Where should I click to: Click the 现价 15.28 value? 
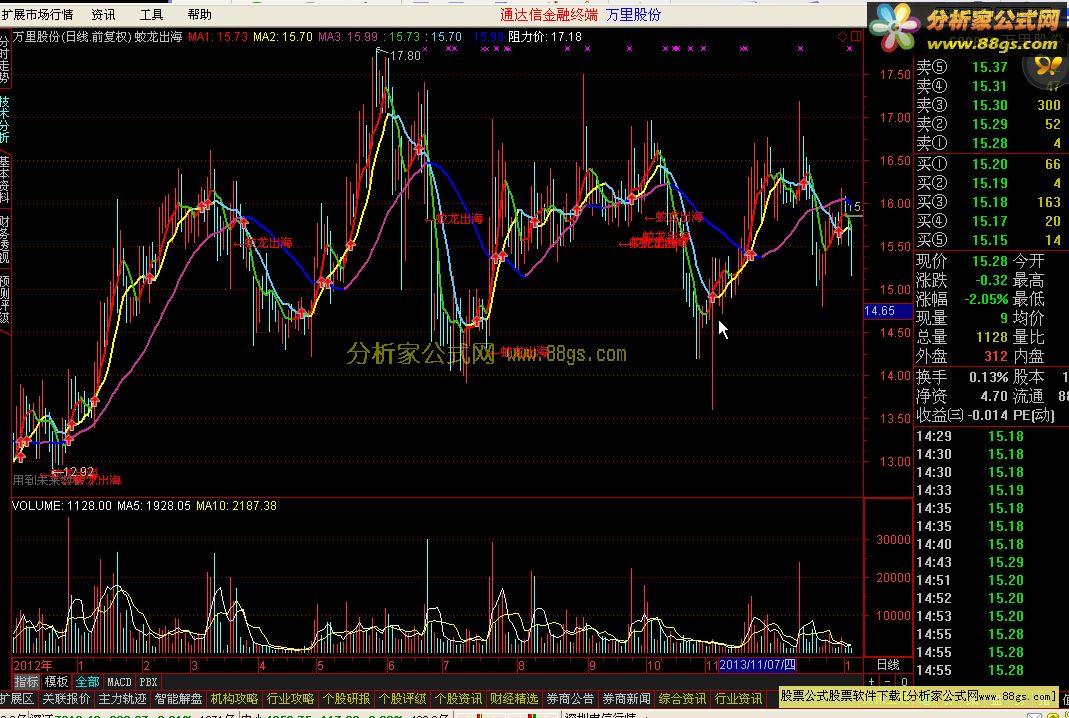[989, 261]
